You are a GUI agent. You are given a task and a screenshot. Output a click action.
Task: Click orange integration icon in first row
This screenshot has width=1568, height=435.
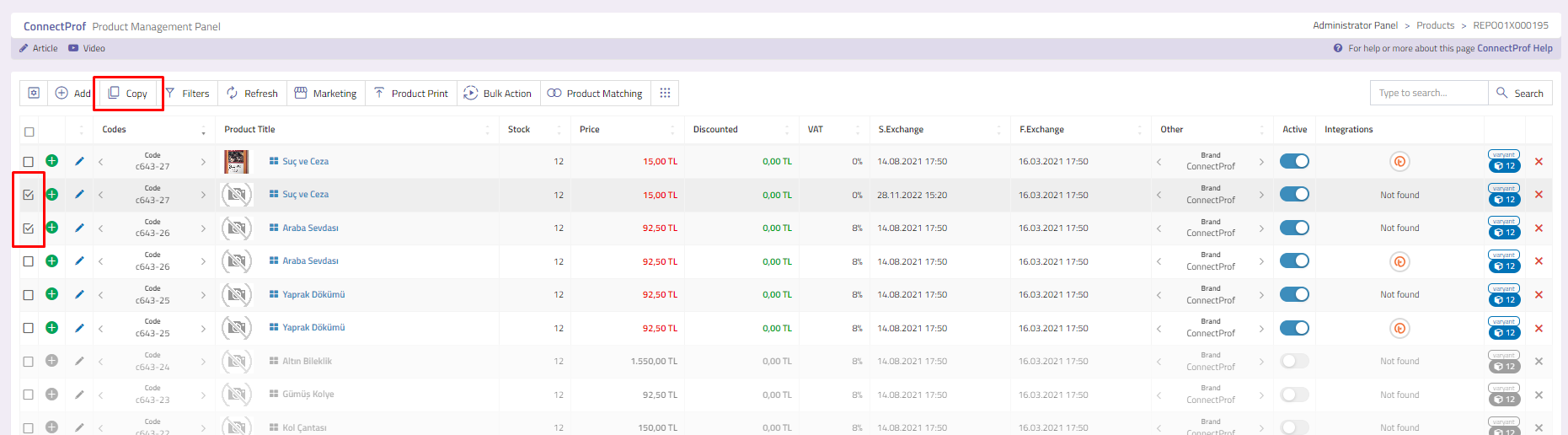(1399, 162)
